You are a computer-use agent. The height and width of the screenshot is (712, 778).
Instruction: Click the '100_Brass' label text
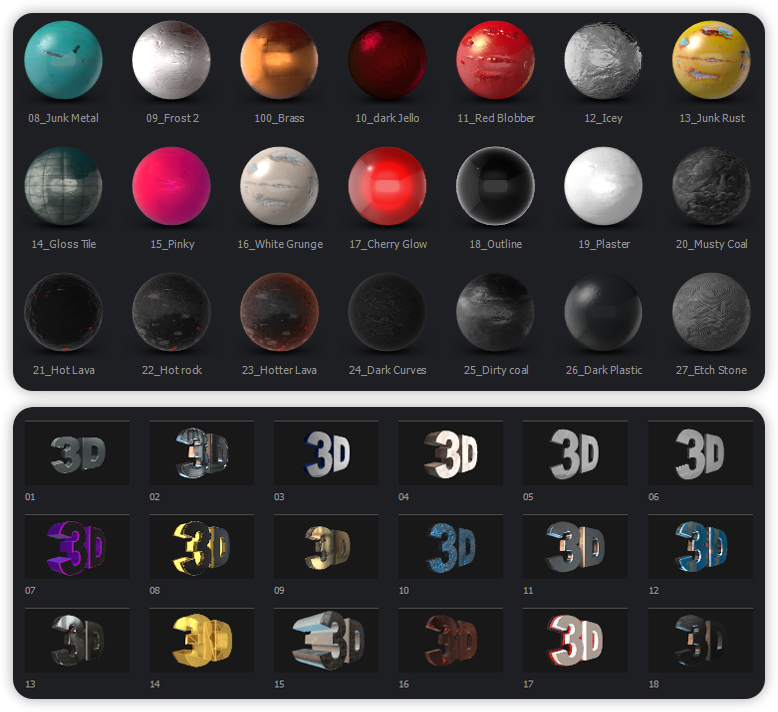[x=279, y=118]
